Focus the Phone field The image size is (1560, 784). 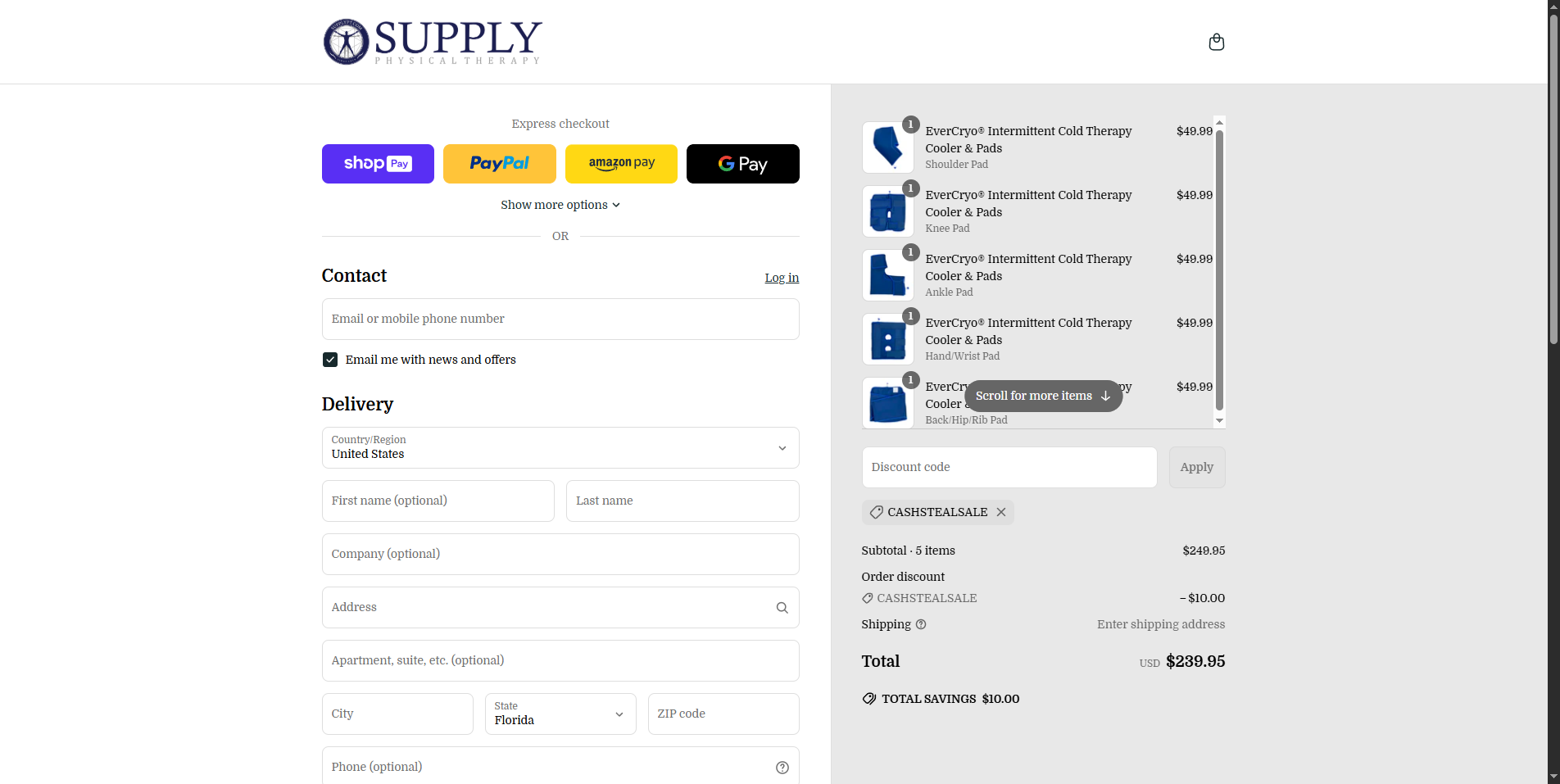[560, 767]
